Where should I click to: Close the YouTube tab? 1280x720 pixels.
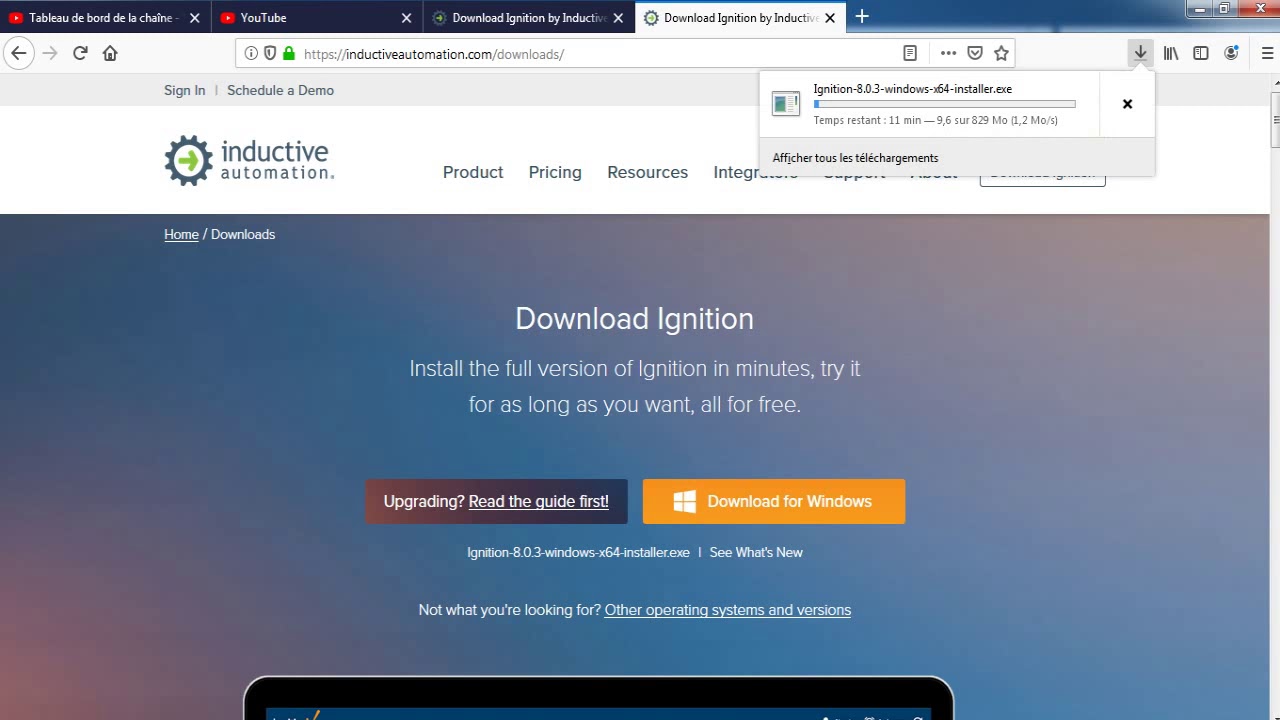coord(406,18)
